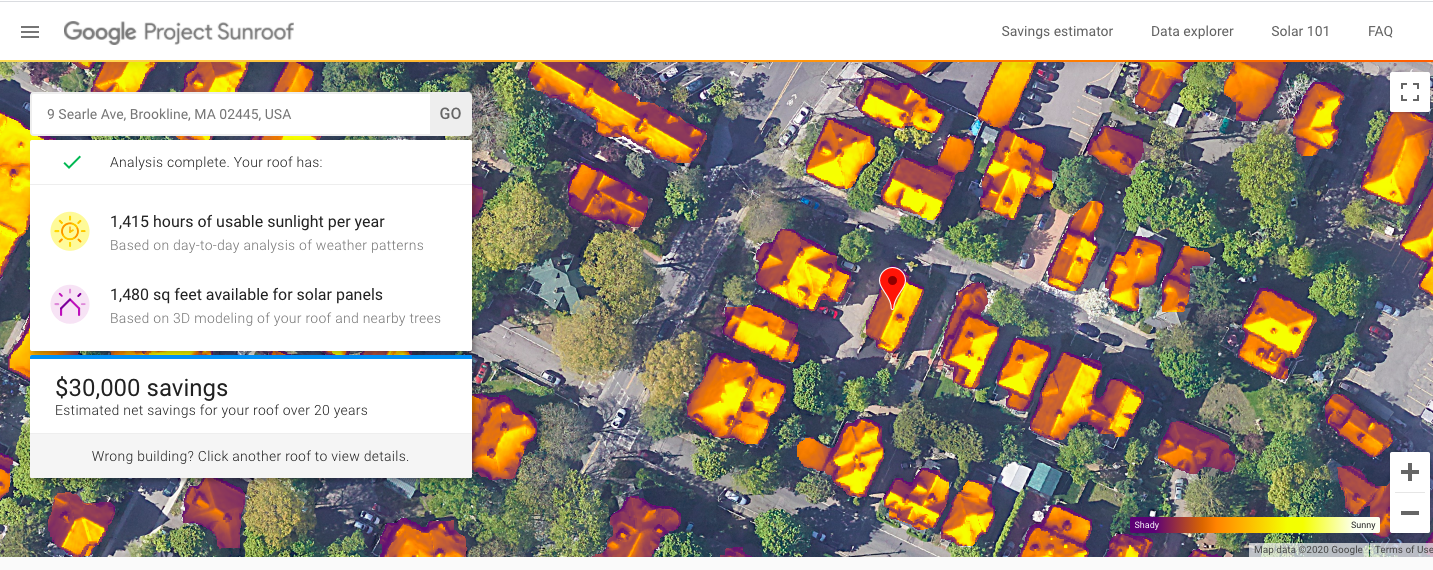
Task: Navigate to the FAQ page
Action: [x=1380, y=32]
